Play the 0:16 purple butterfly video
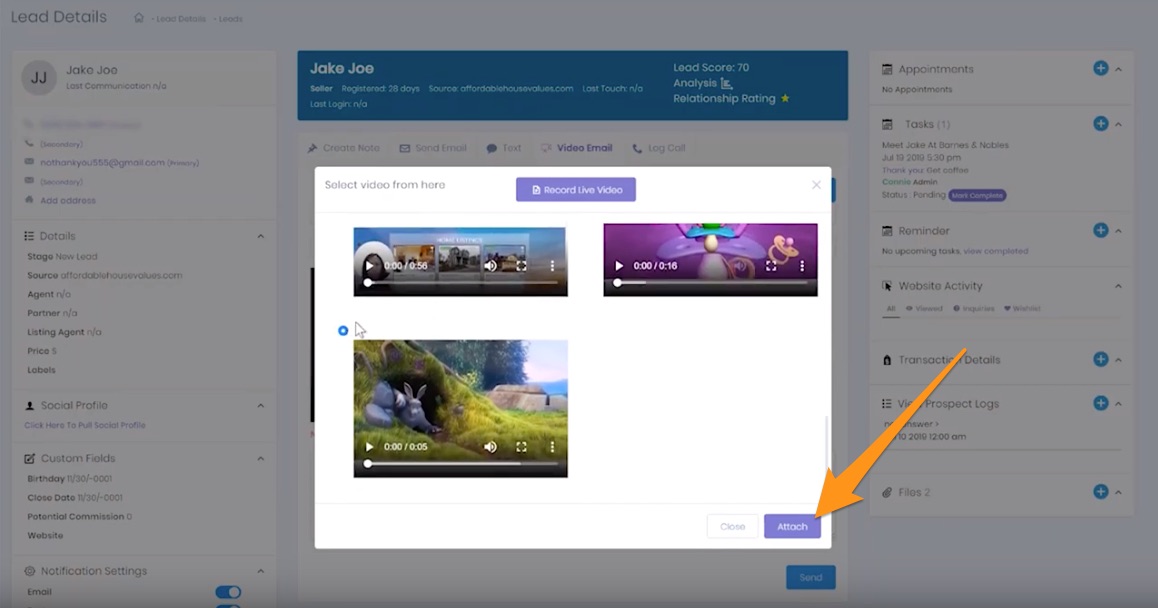 pos(619,266)
